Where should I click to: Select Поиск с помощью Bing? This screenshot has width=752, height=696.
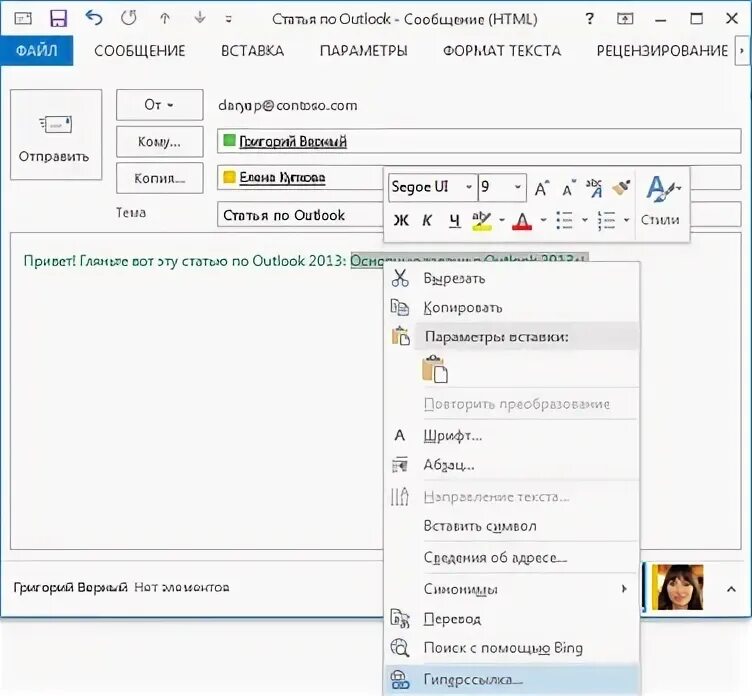512,648
